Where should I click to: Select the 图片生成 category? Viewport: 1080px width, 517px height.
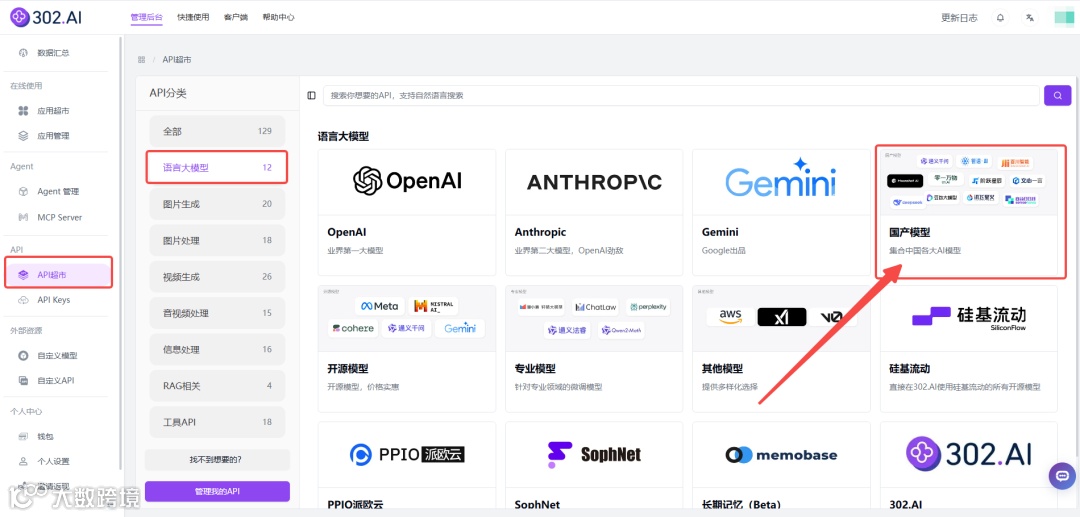(217, 204)
